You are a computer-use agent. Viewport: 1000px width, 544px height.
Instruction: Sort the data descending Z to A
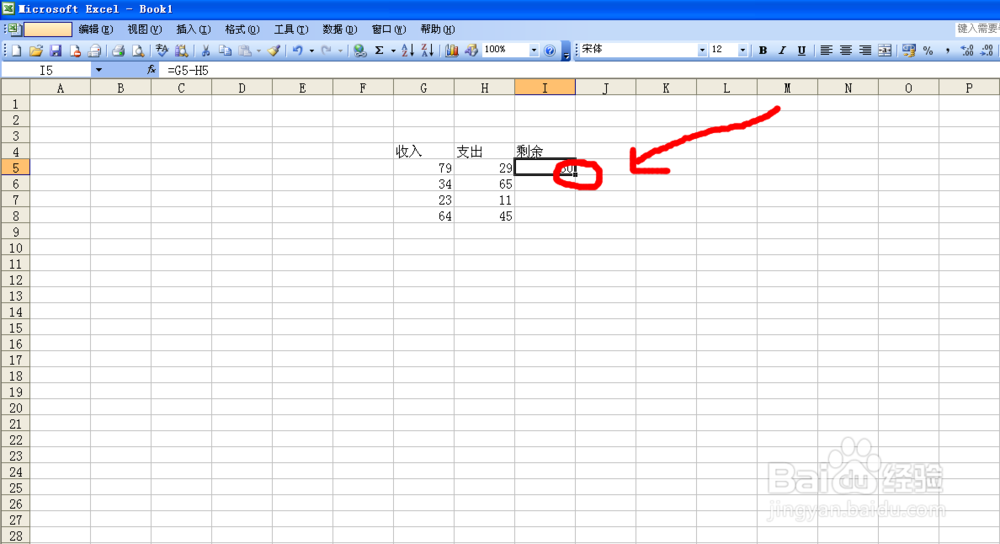(x=428, y=50)
